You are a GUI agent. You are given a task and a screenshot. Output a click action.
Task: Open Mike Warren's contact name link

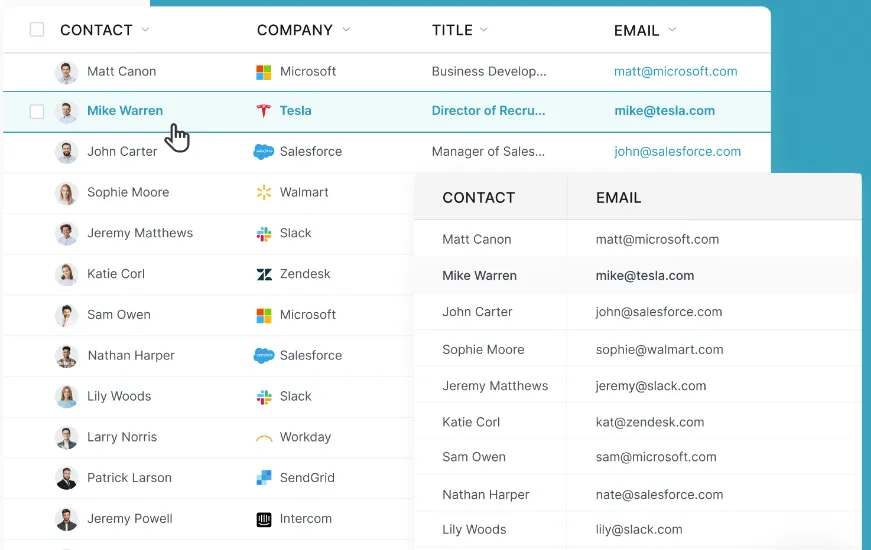click(x=125, y=111)
